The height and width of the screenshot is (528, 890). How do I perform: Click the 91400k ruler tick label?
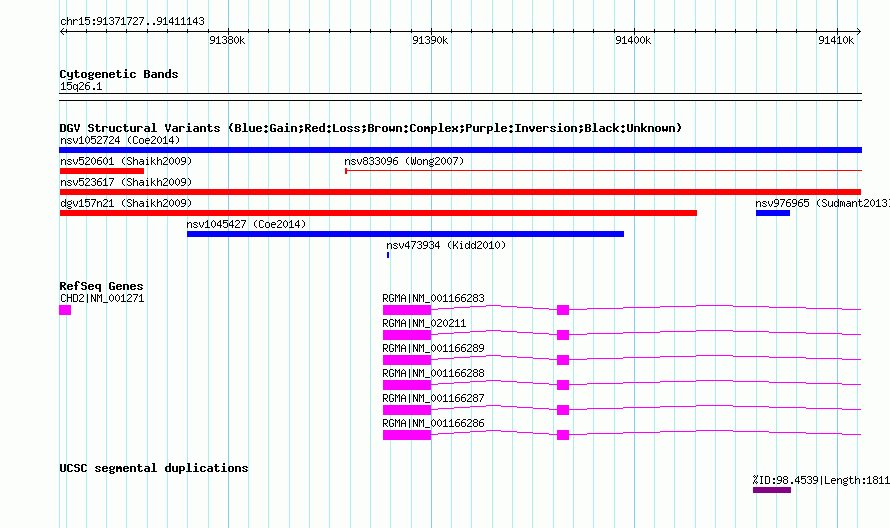(633, 40)
